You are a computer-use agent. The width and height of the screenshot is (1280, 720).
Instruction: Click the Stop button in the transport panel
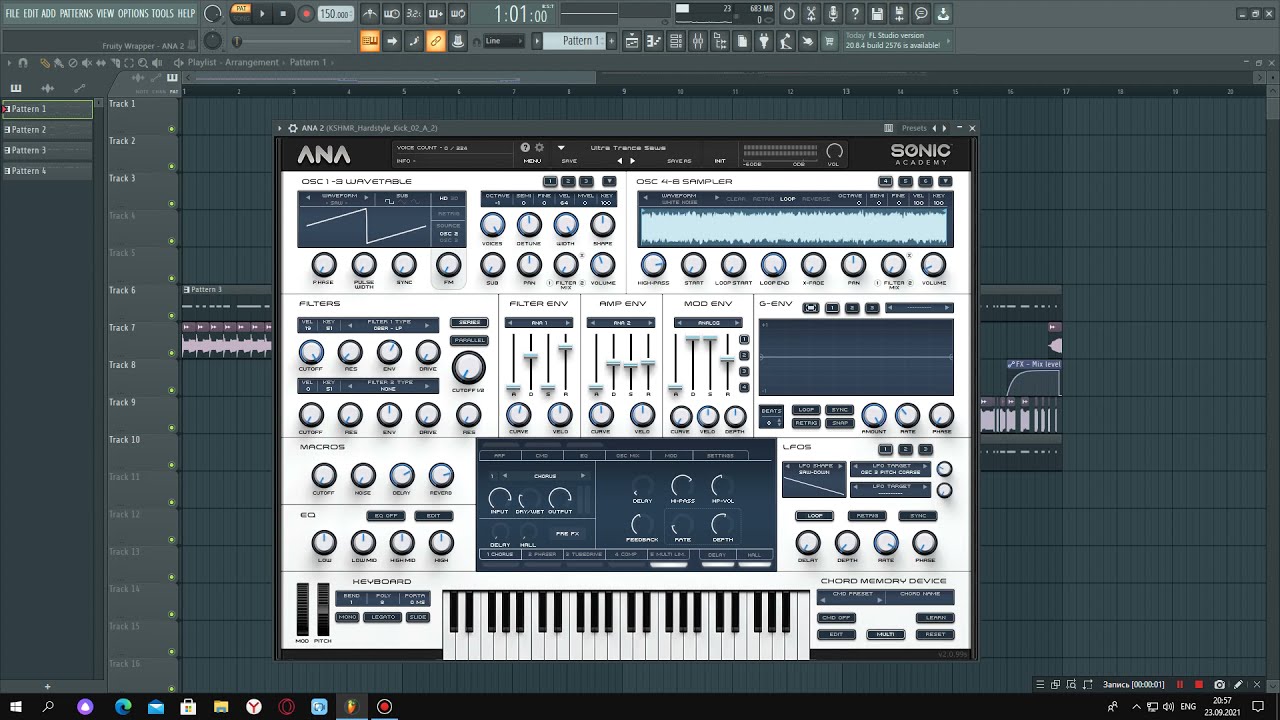283,14
